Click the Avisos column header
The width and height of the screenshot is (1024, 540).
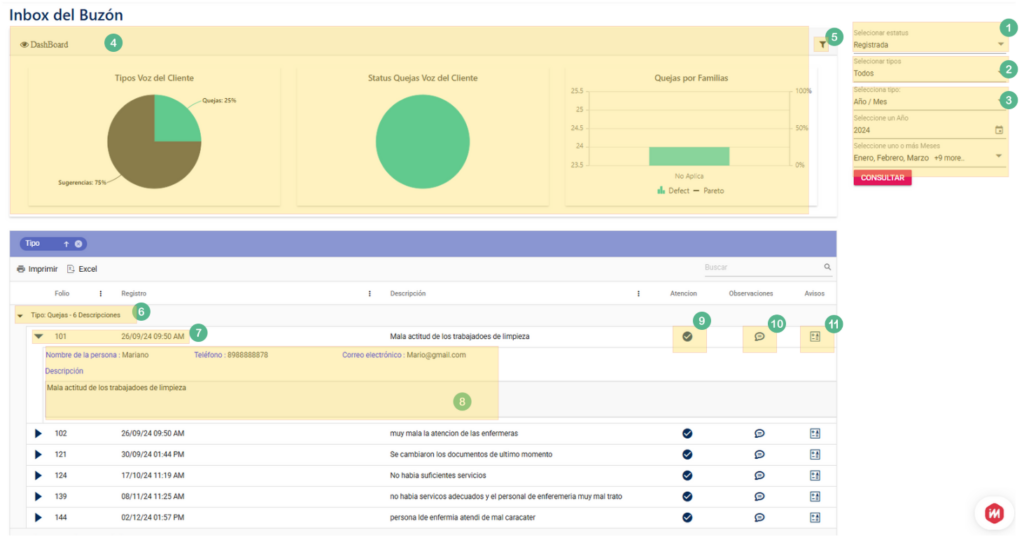[814, 294]
